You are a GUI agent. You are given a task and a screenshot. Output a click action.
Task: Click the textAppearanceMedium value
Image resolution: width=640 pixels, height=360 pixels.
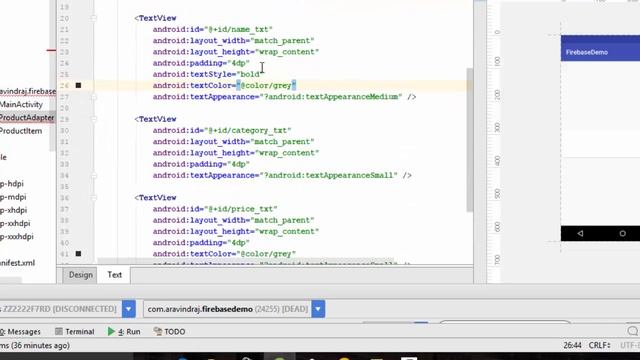[x=331, y=97]
